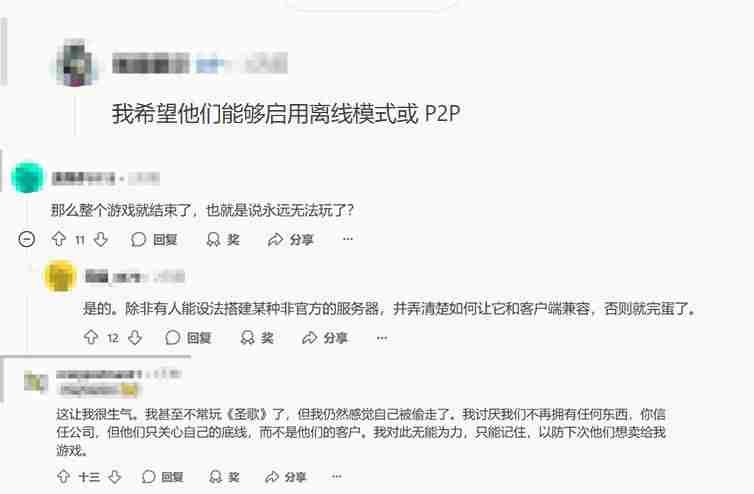Collapse the thread with the minus circle
This screenshot has height=494, width=754.
click(26, 239)
